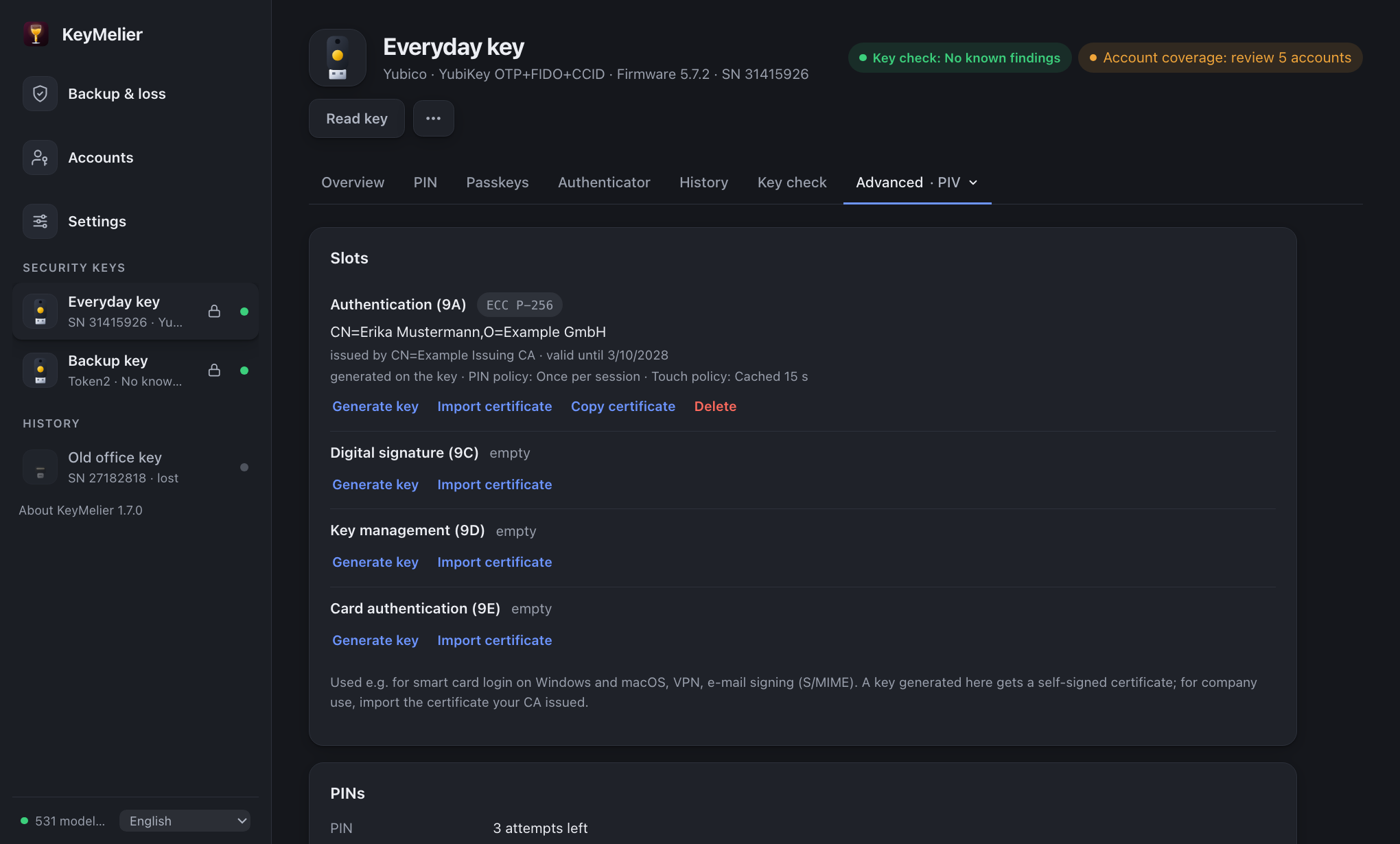
Task: Switch to the PIN tab
Action: [425, 183]
